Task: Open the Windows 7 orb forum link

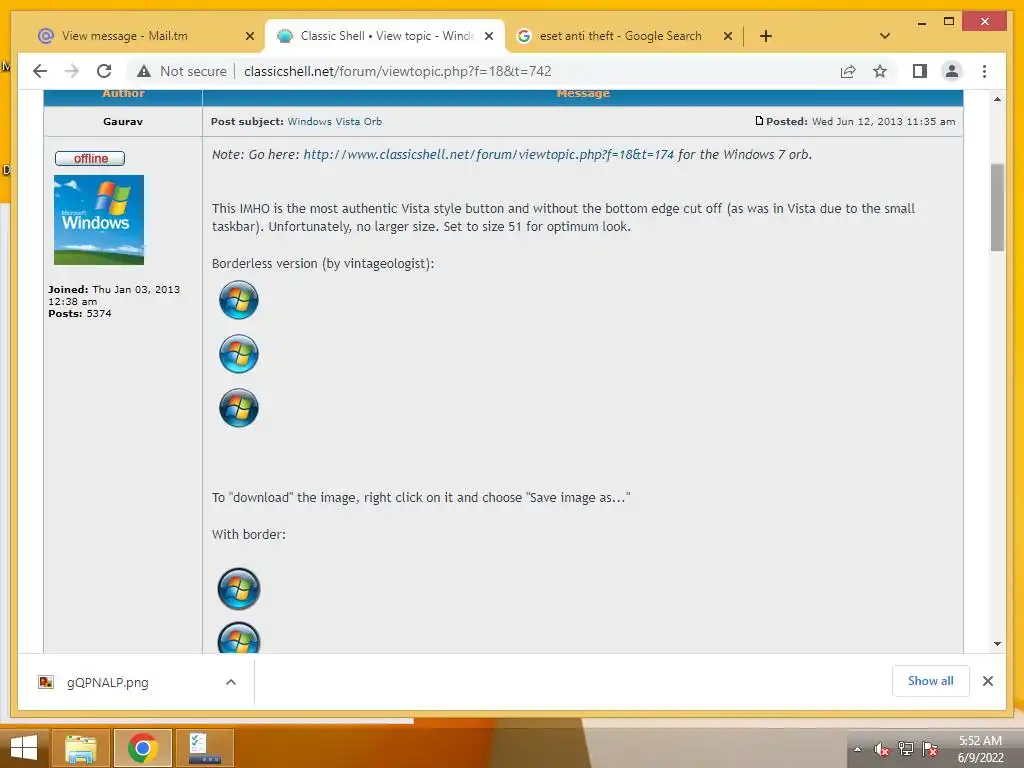Action: point(488,155)
